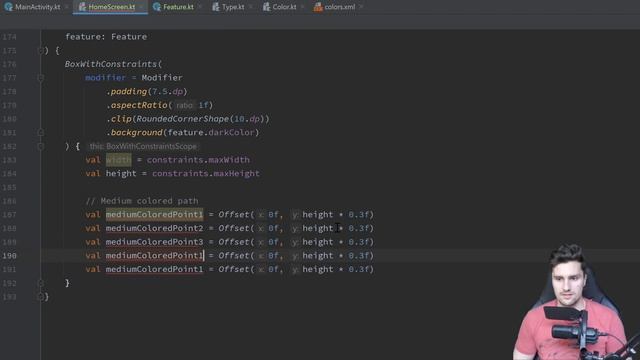
Task: Toggle the function end fold marker on line 193
Action: click(40, 297)
